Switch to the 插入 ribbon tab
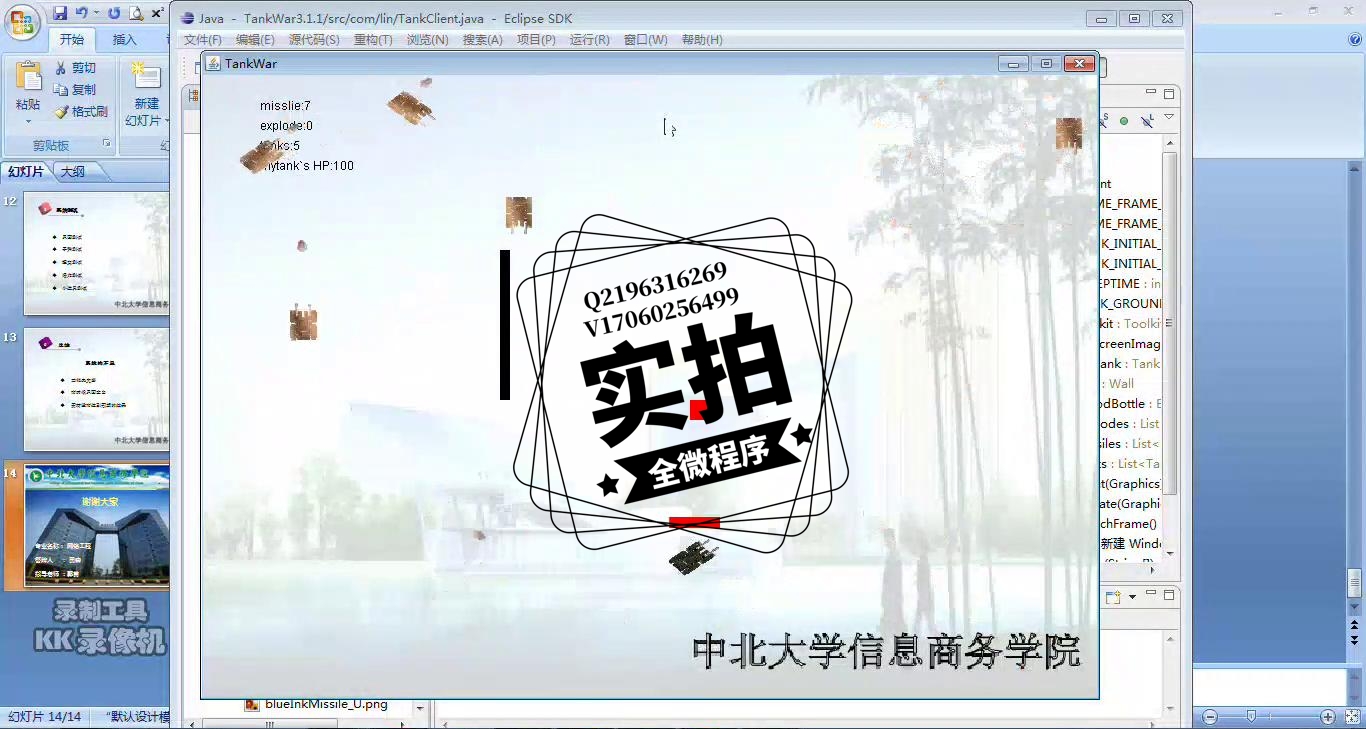Viewport: 1366px width, 729px height. tap(125, 40)
